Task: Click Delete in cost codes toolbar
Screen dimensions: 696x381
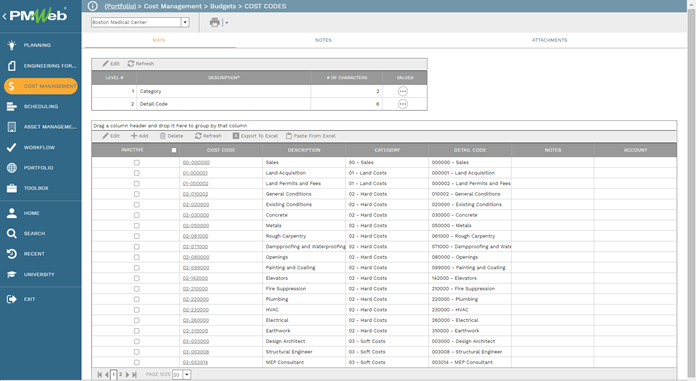Action: click(x=171, y=136)
